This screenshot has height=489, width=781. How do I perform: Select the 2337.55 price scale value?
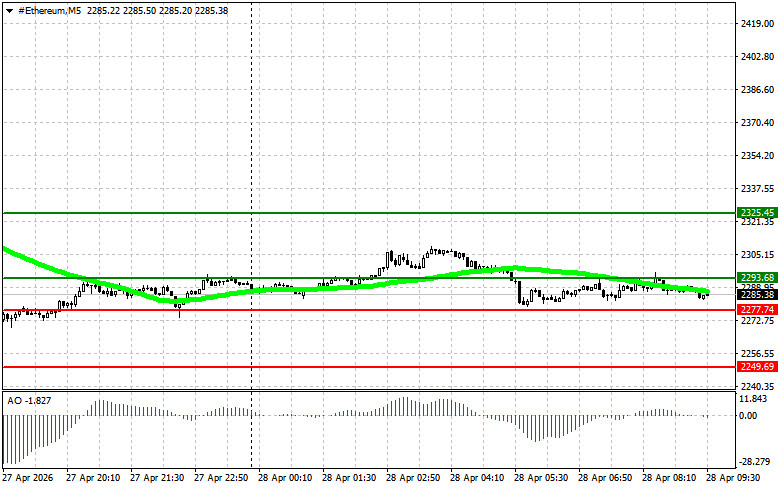[x=757, y=189]
